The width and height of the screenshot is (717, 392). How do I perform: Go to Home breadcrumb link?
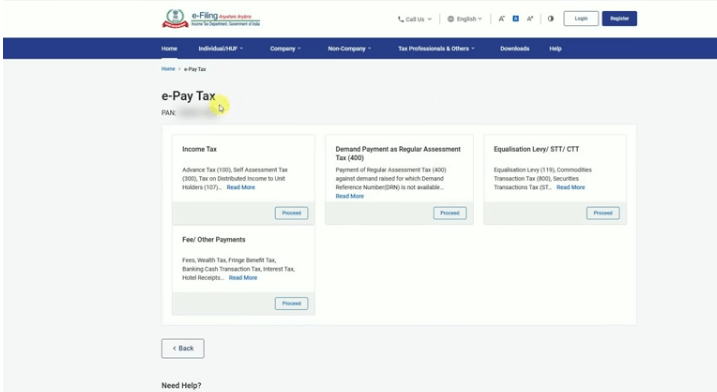(168, 69)
